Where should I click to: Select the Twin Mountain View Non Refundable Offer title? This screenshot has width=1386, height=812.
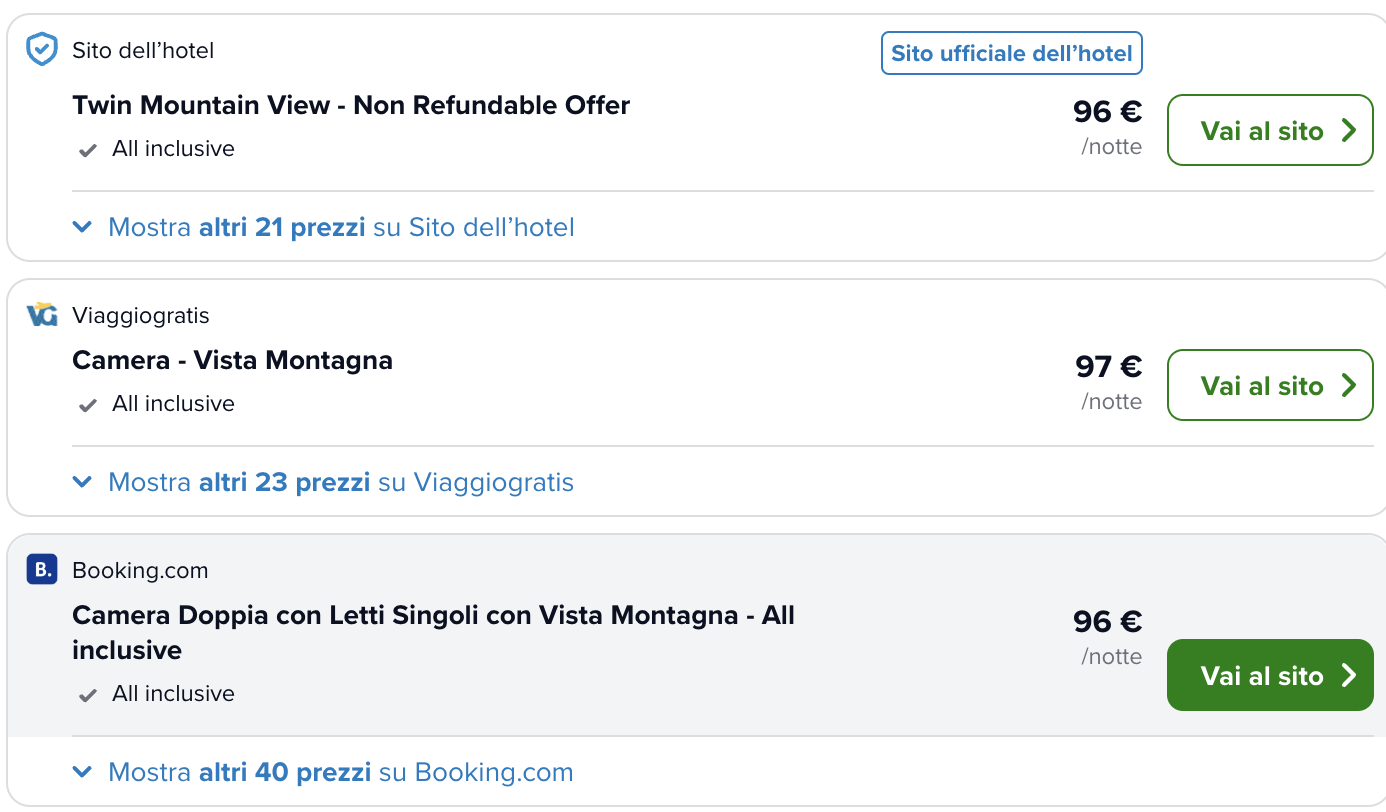pyautogui.click(x=351, y=105)
